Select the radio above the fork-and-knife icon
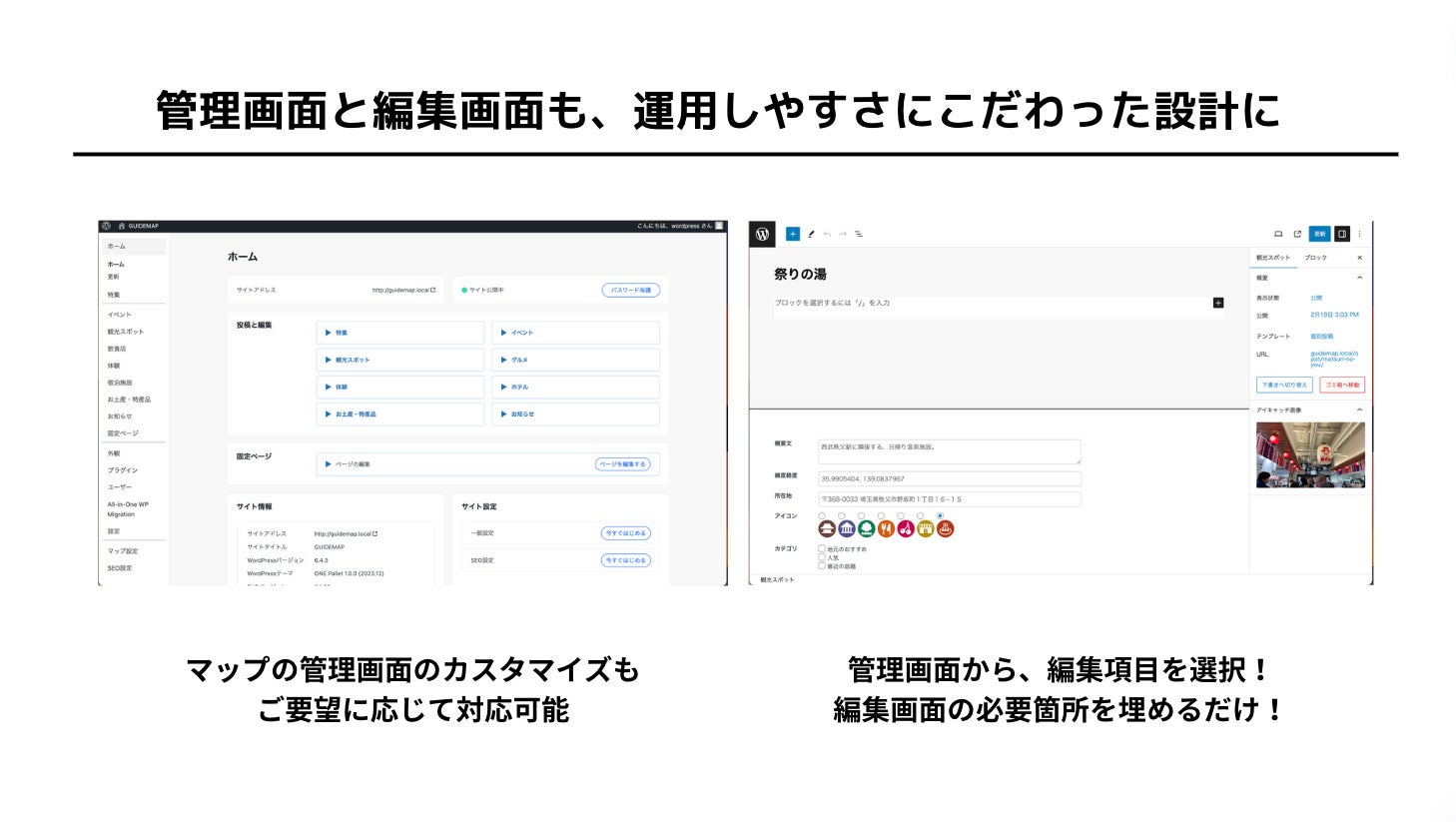 [x=881, y=515]
